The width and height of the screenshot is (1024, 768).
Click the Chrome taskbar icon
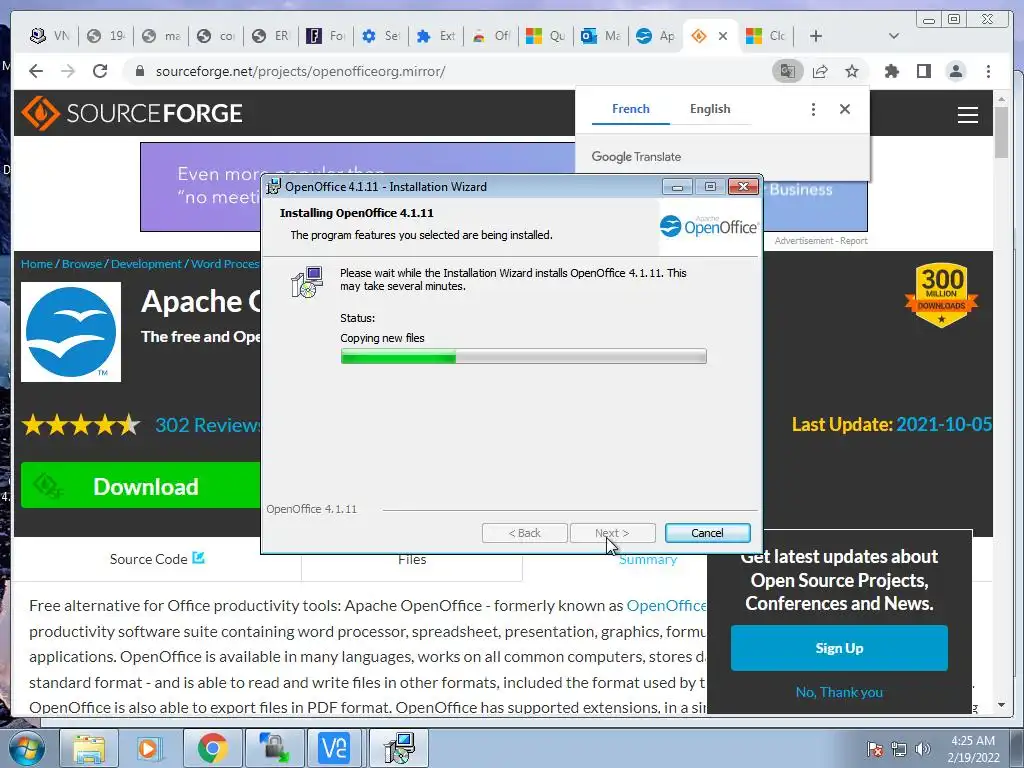click(x=212, y=748)
